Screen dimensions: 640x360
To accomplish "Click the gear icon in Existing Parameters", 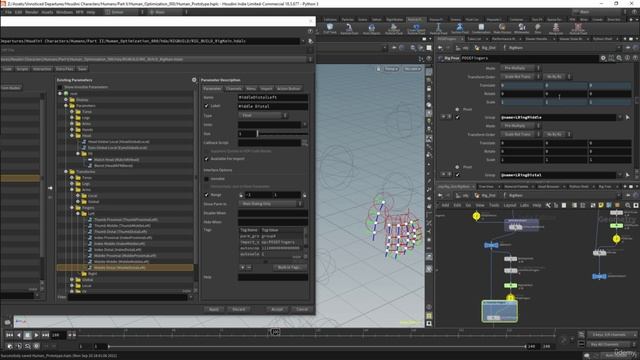I will coord(194,80).
